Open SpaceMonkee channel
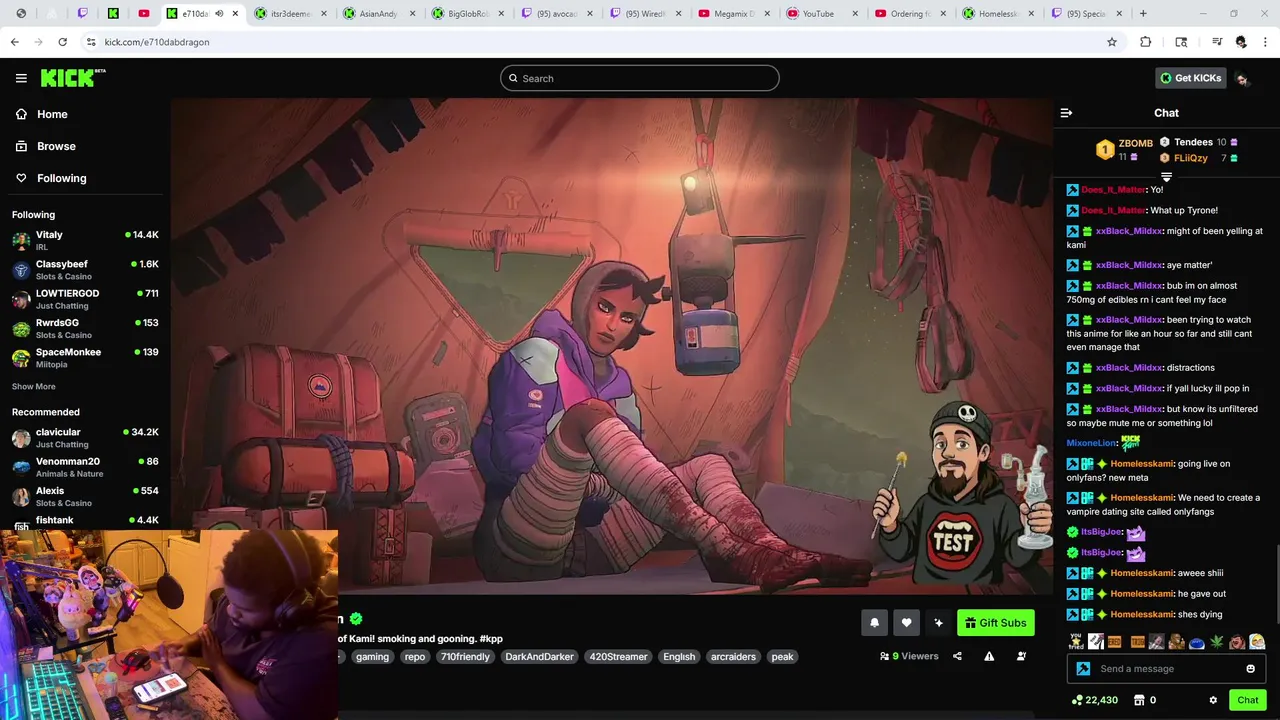 click(85, 358)
